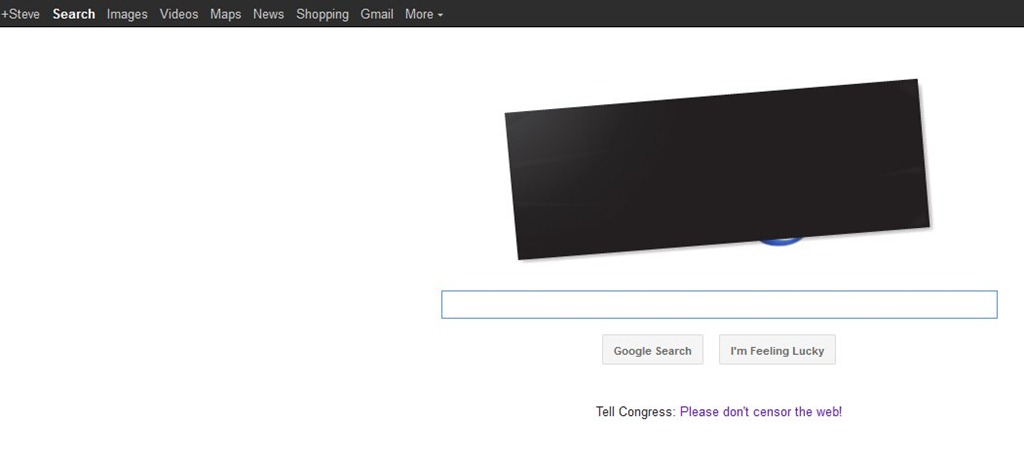Open Gmail from the top bar

click(x=377, y=14)
